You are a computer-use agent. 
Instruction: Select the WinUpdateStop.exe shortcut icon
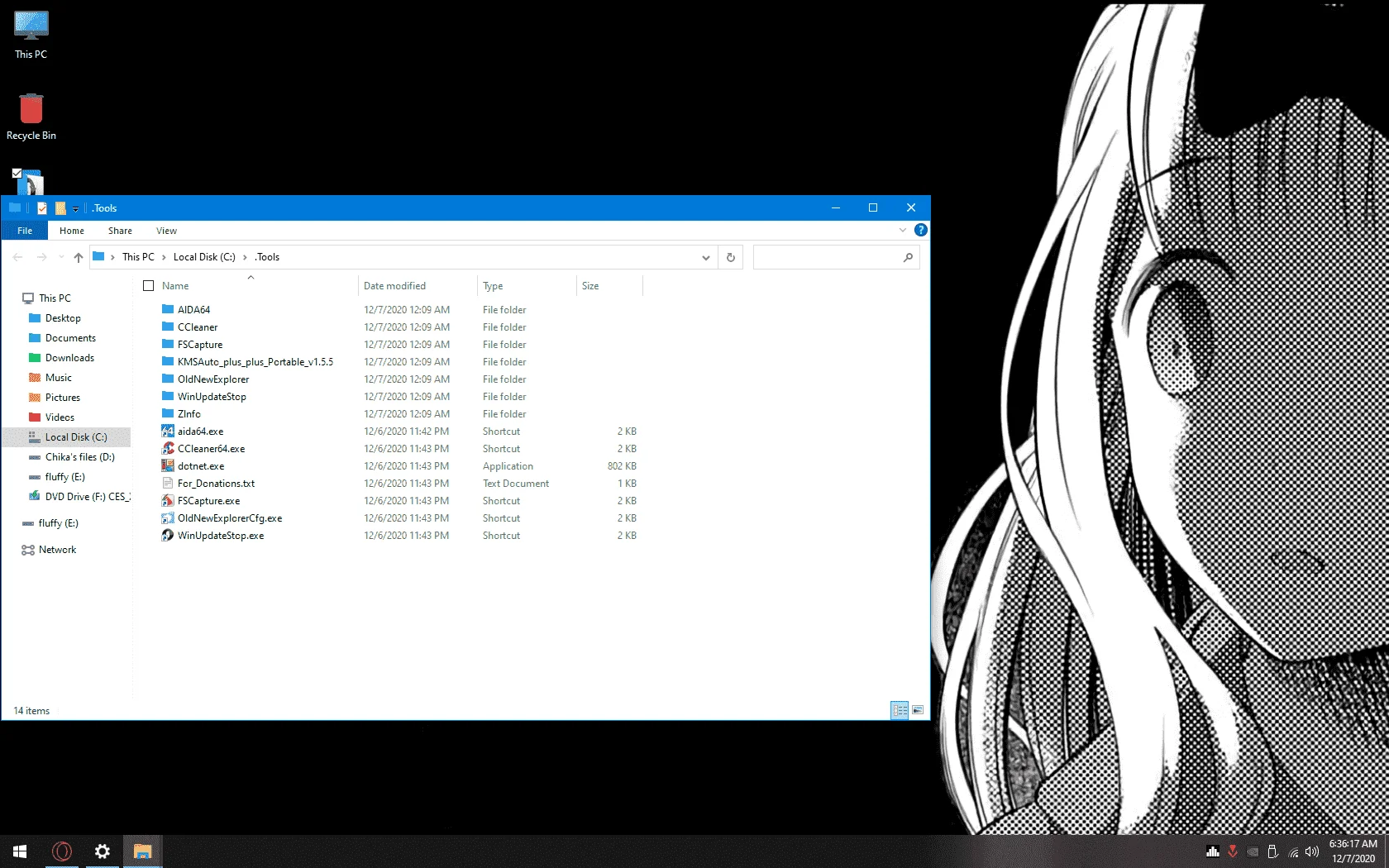click(x=168, y=536)
